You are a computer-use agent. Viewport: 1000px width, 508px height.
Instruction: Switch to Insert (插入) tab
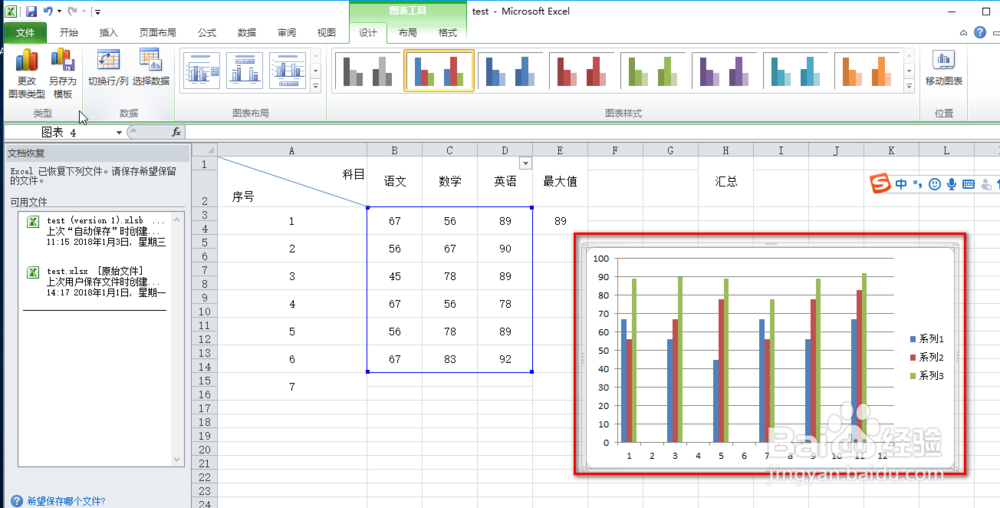(109, 33)
